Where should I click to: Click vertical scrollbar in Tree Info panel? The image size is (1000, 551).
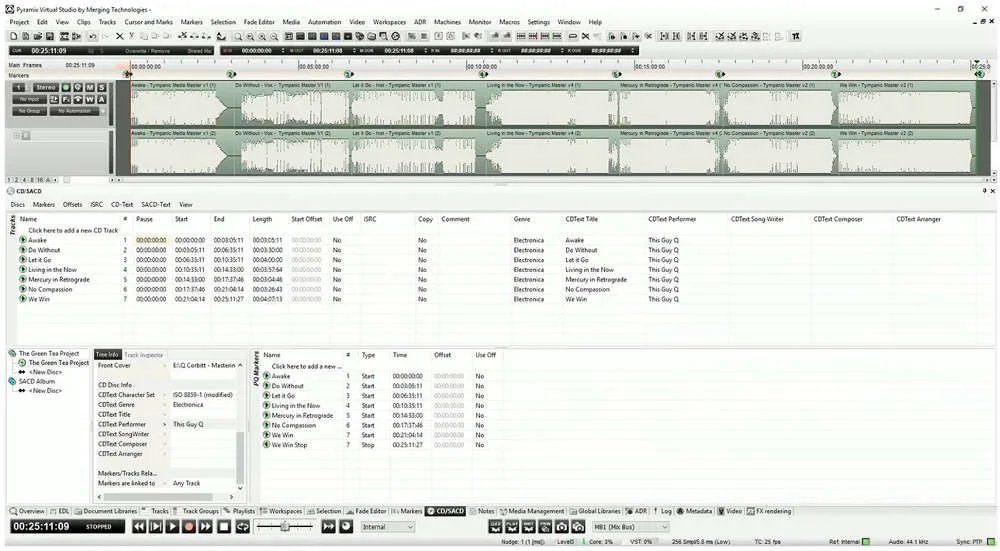click(x=240, y=456)
